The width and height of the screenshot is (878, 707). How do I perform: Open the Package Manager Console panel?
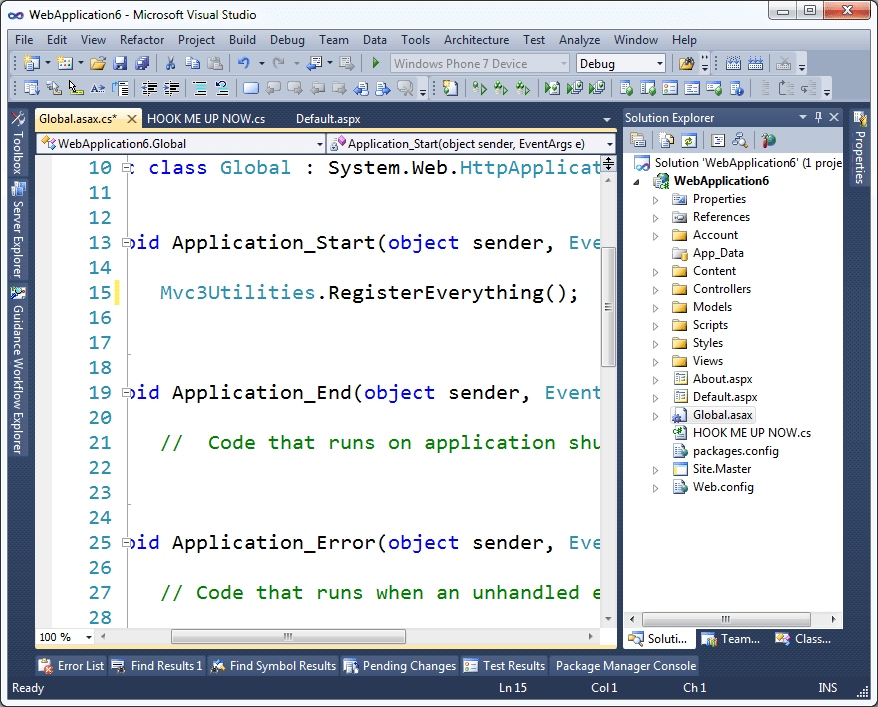point(625,666)
